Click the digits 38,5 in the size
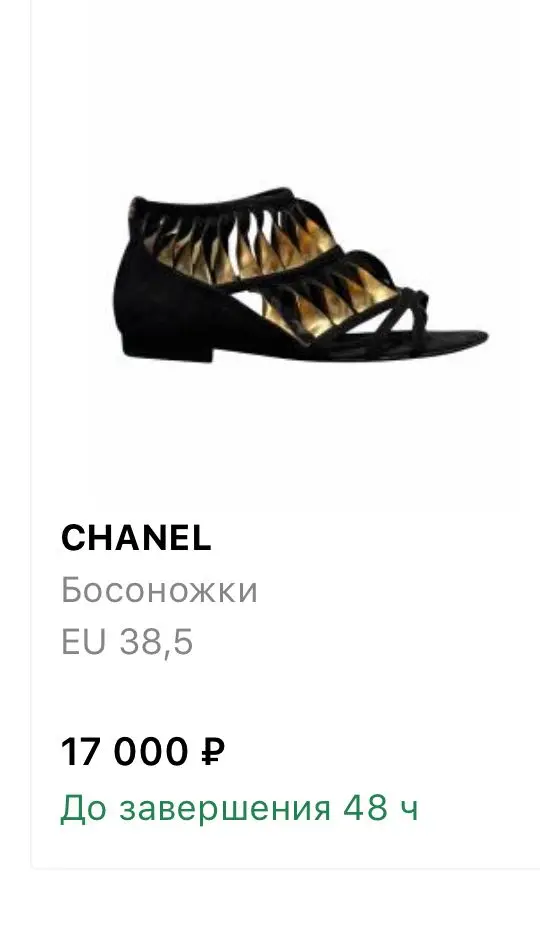The image size is (540, 928). click(x=156, y=642)
